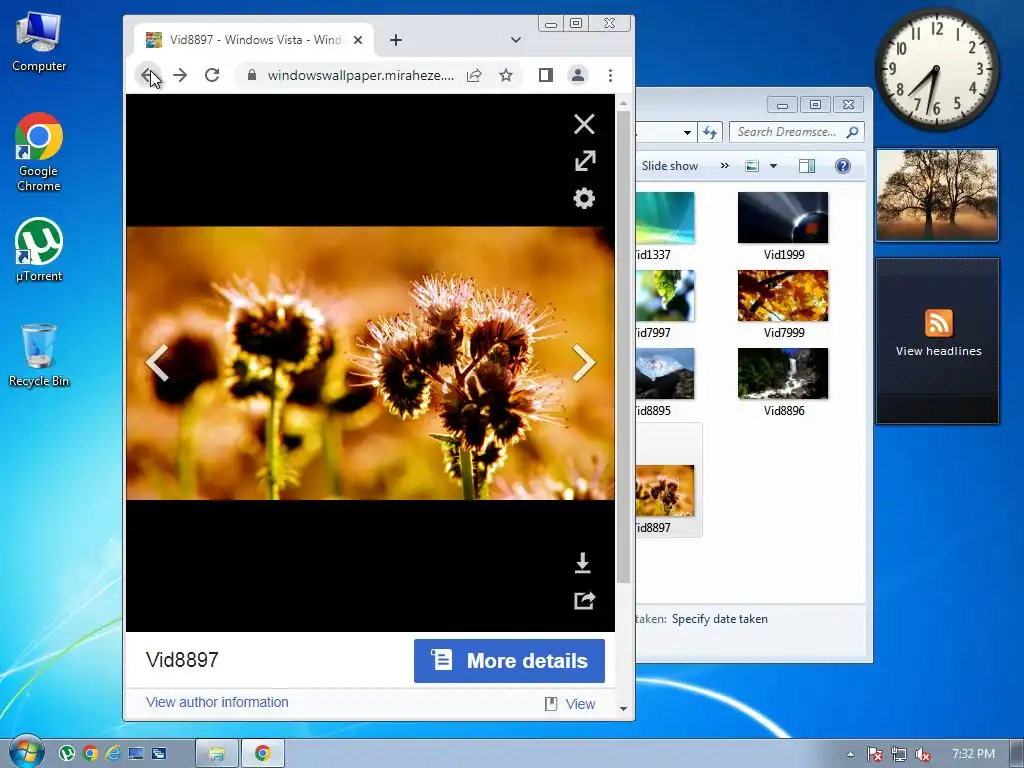Click the address bar URL
Viewport: 1024px width, 768px height.
point(360,75)
